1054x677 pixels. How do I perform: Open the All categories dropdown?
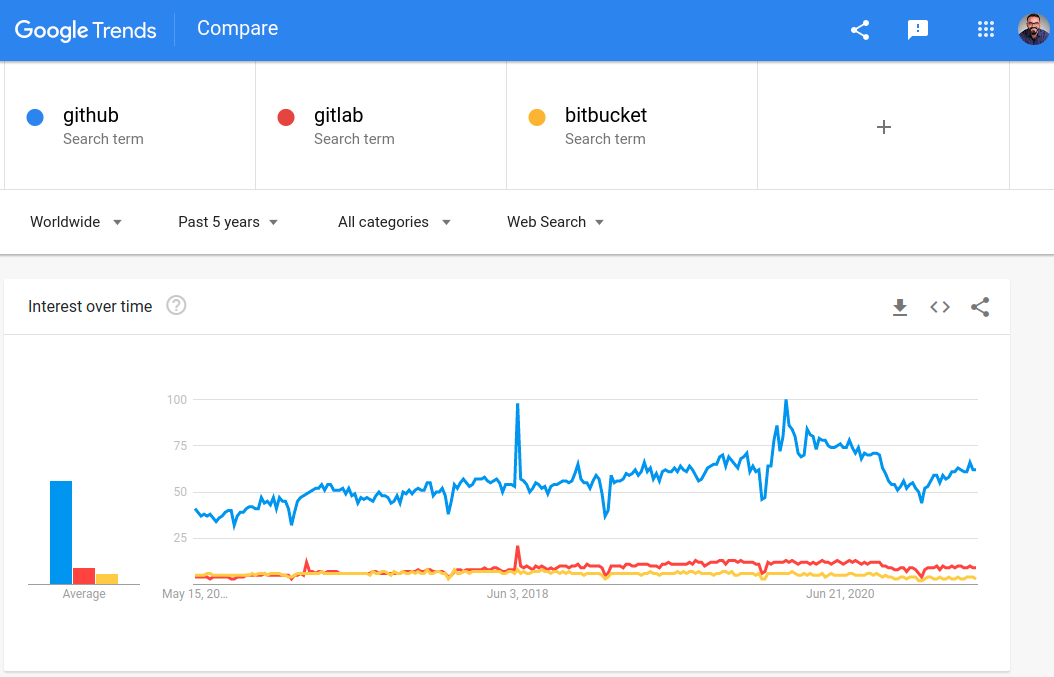point(393,222)
